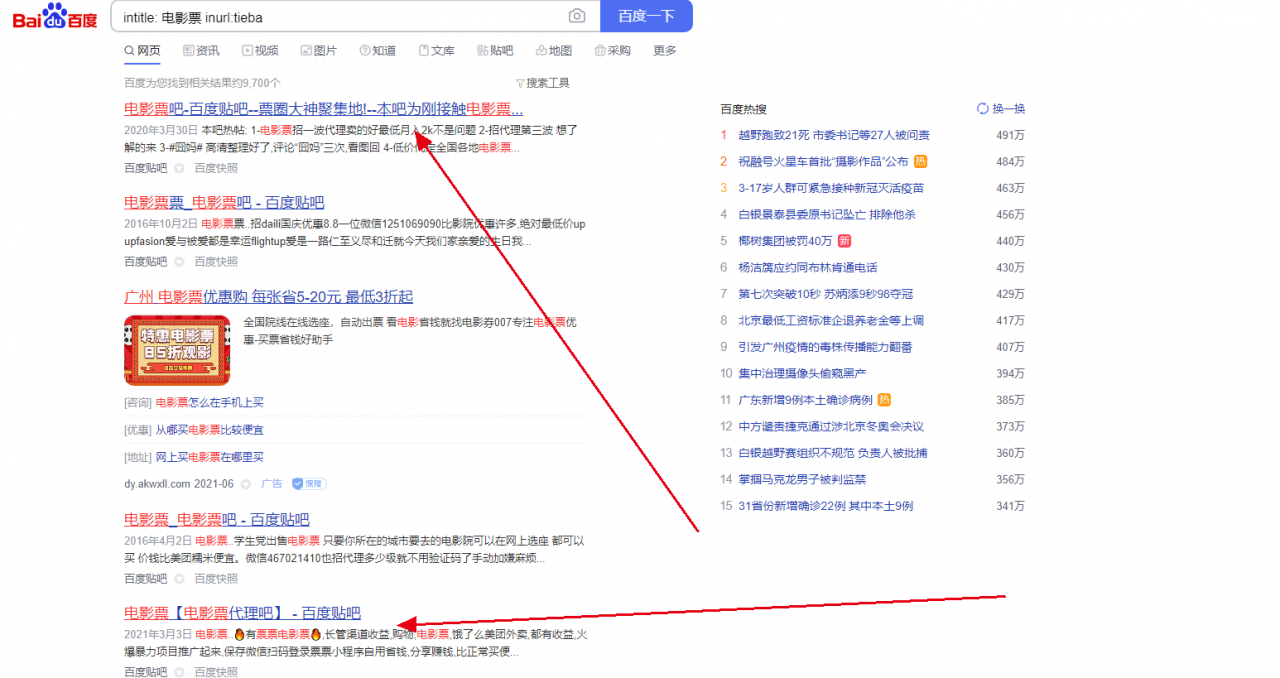Expand the 更多 tab menu

pos(665,51)
